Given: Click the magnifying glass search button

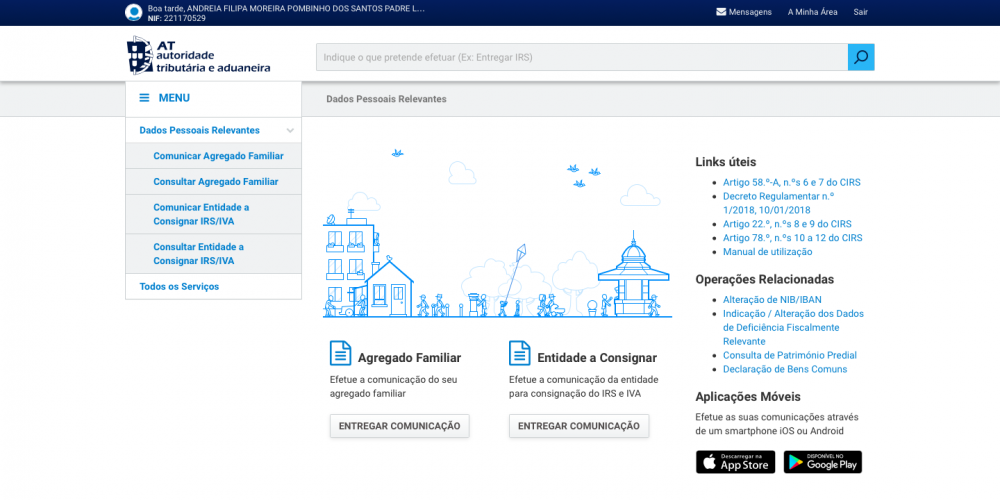Looking at the screenshot, I should pos(860,57).
